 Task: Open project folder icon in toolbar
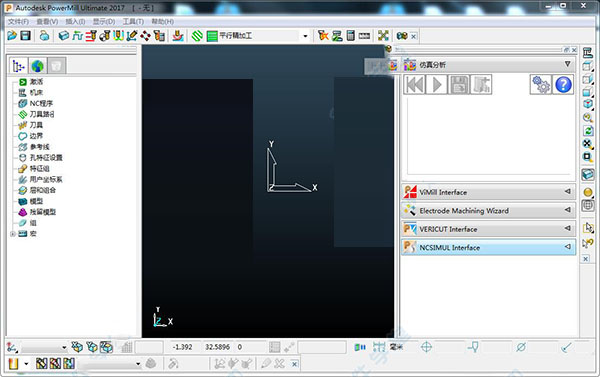coord(12,36)
